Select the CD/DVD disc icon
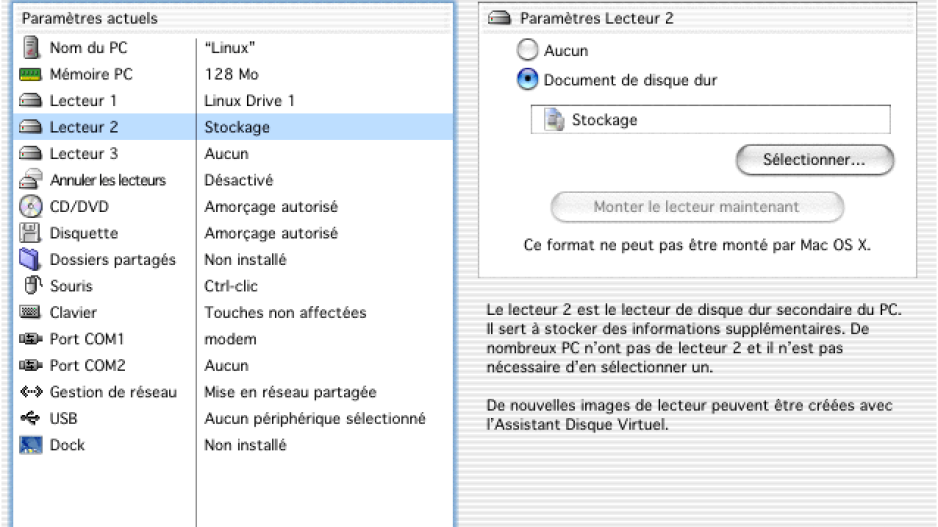Viewport: 938px width, 527px height. (x=31, y=206)
